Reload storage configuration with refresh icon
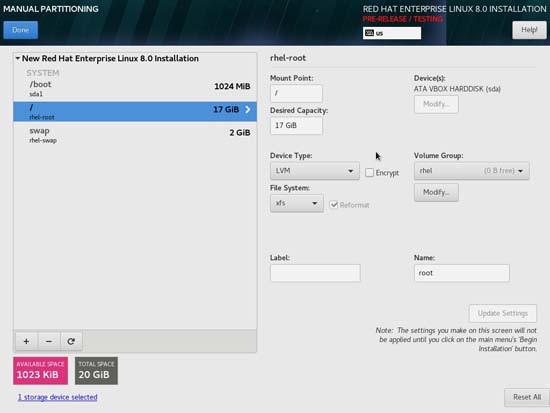Image resolution: width=550 pixels, height=413 pixels. 71,341
